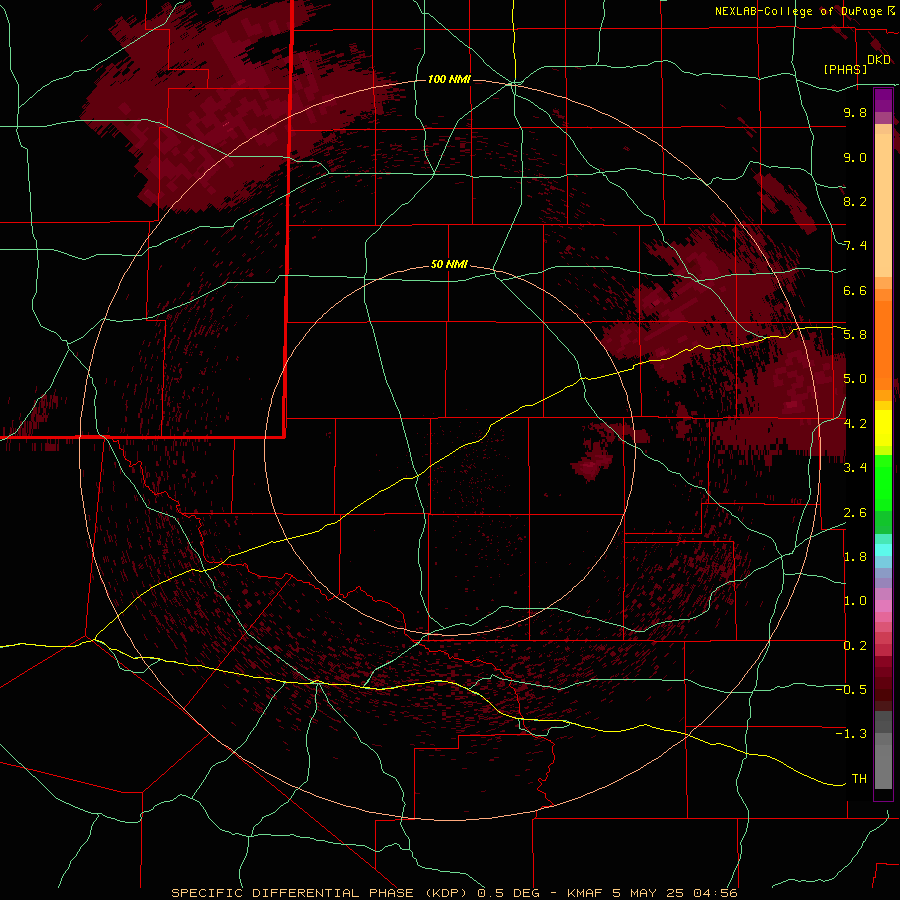The width and height of the screenshot is (900, 900).
Task: Pick the yellow band on the color scale
Action: pyautogui.click(x=883, y=428)
